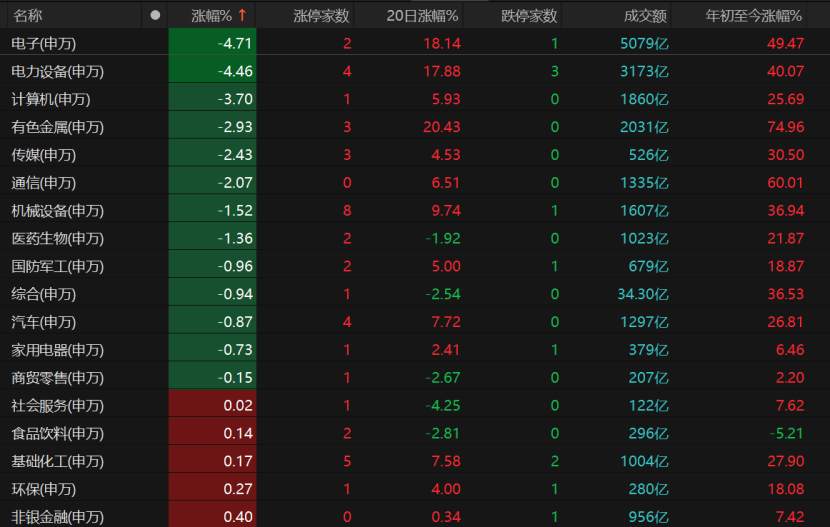Open the 电力设备(申万) sector row

[415, 71]
